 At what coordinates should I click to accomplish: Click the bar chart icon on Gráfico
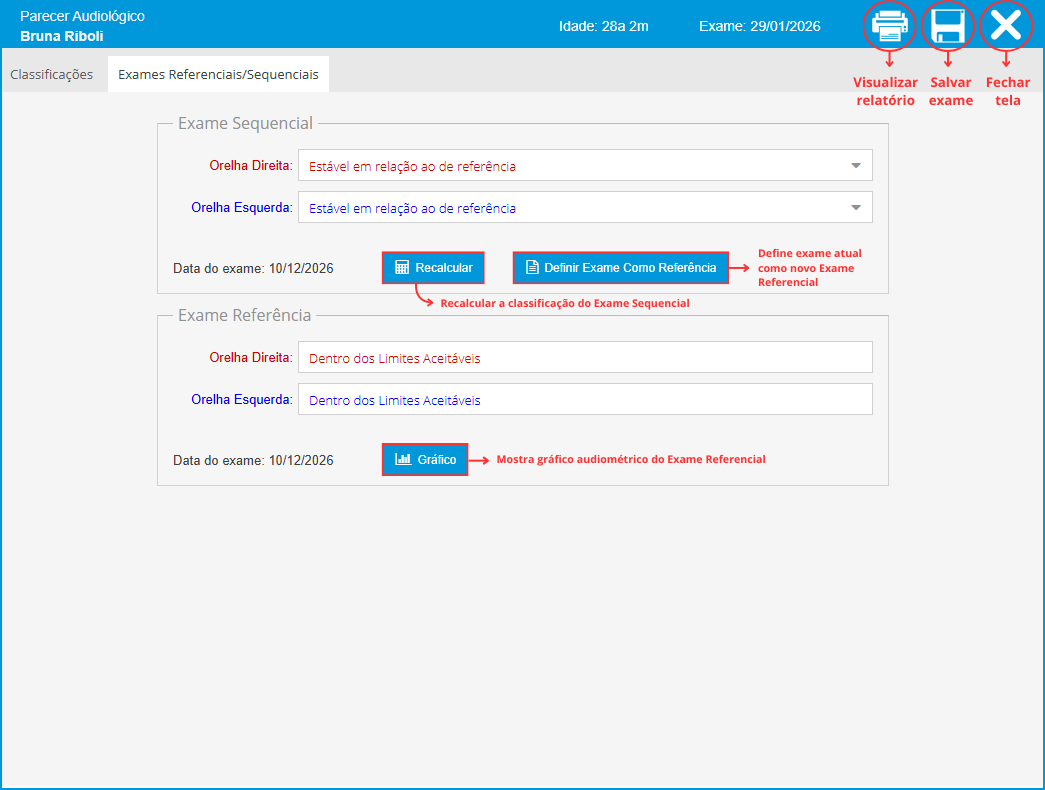(403, 460)
